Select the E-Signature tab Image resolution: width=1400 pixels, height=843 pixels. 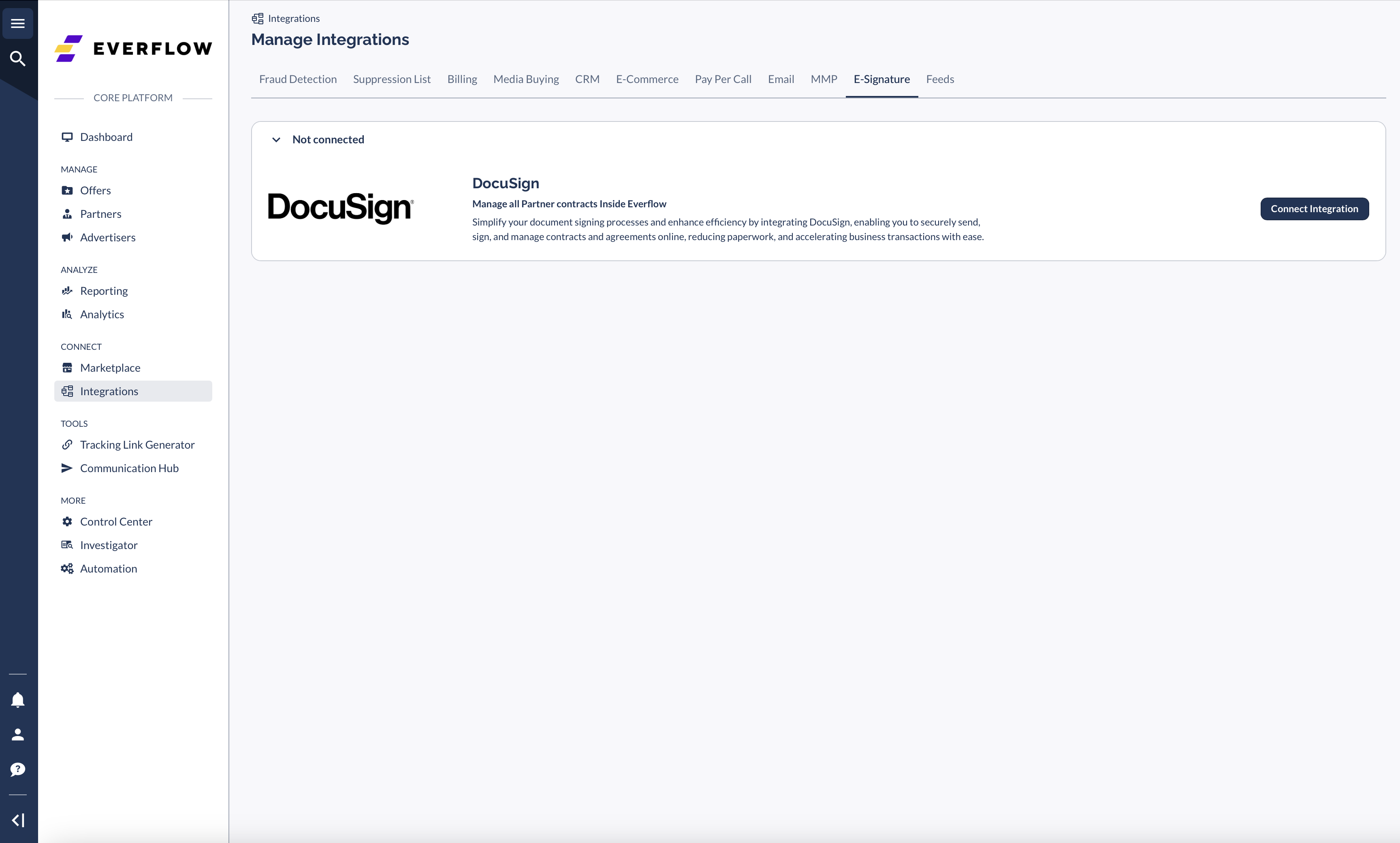point(882,79)
